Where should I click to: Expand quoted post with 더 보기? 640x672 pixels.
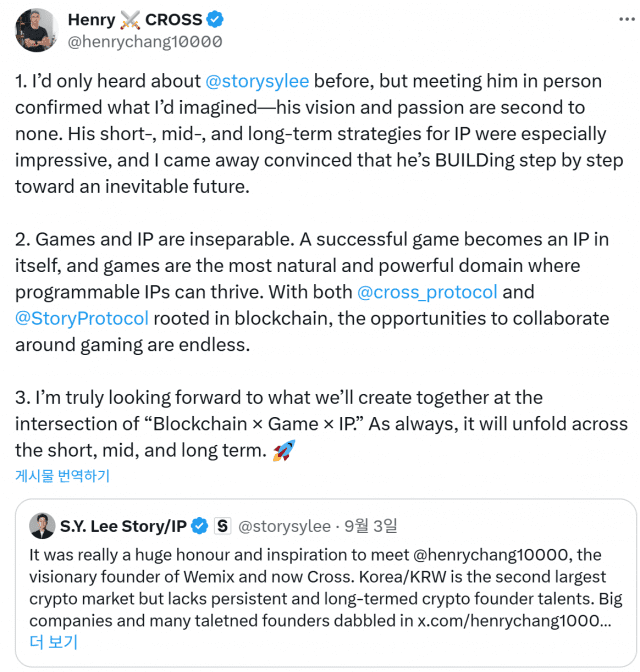tap(53, 642)
